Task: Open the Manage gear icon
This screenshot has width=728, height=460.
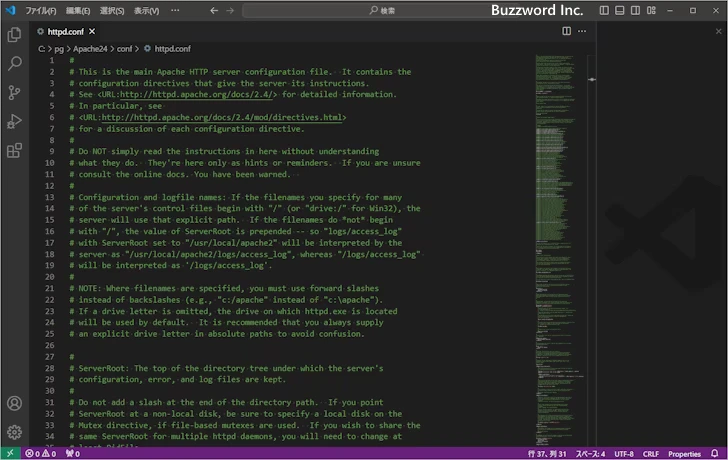Action: [14, 432]
